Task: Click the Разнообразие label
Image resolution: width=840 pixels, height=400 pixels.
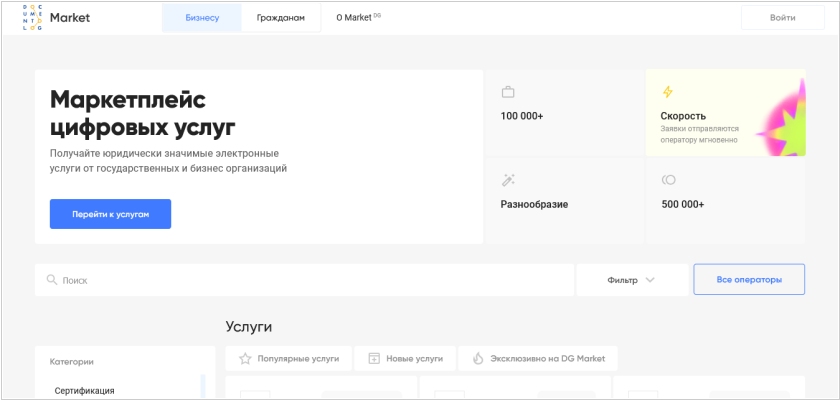Action: coord(534,204)
